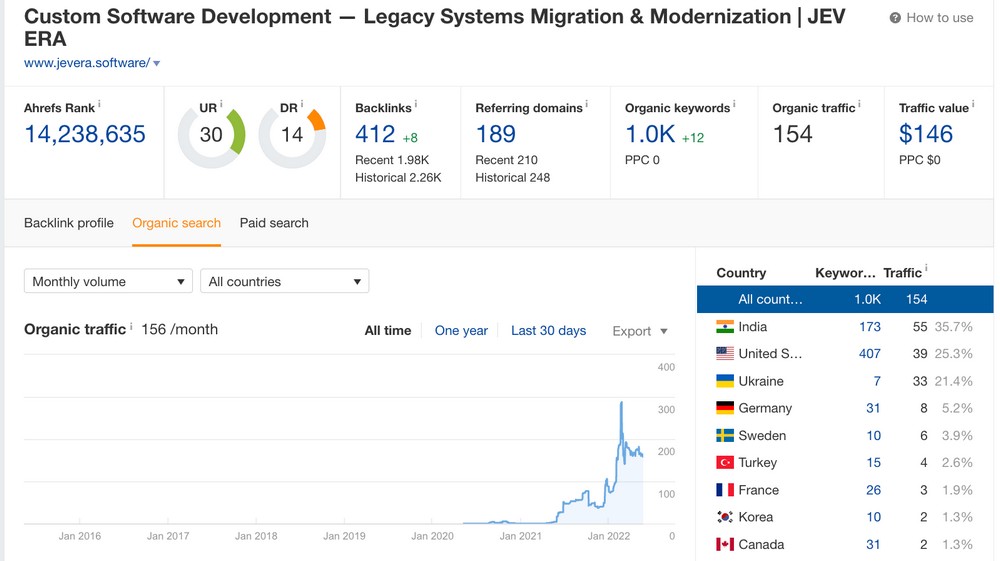The width and height of the screenshot is (1000, 561).
Task: Open Turkey keywords count 15
Action: point(873,462)
